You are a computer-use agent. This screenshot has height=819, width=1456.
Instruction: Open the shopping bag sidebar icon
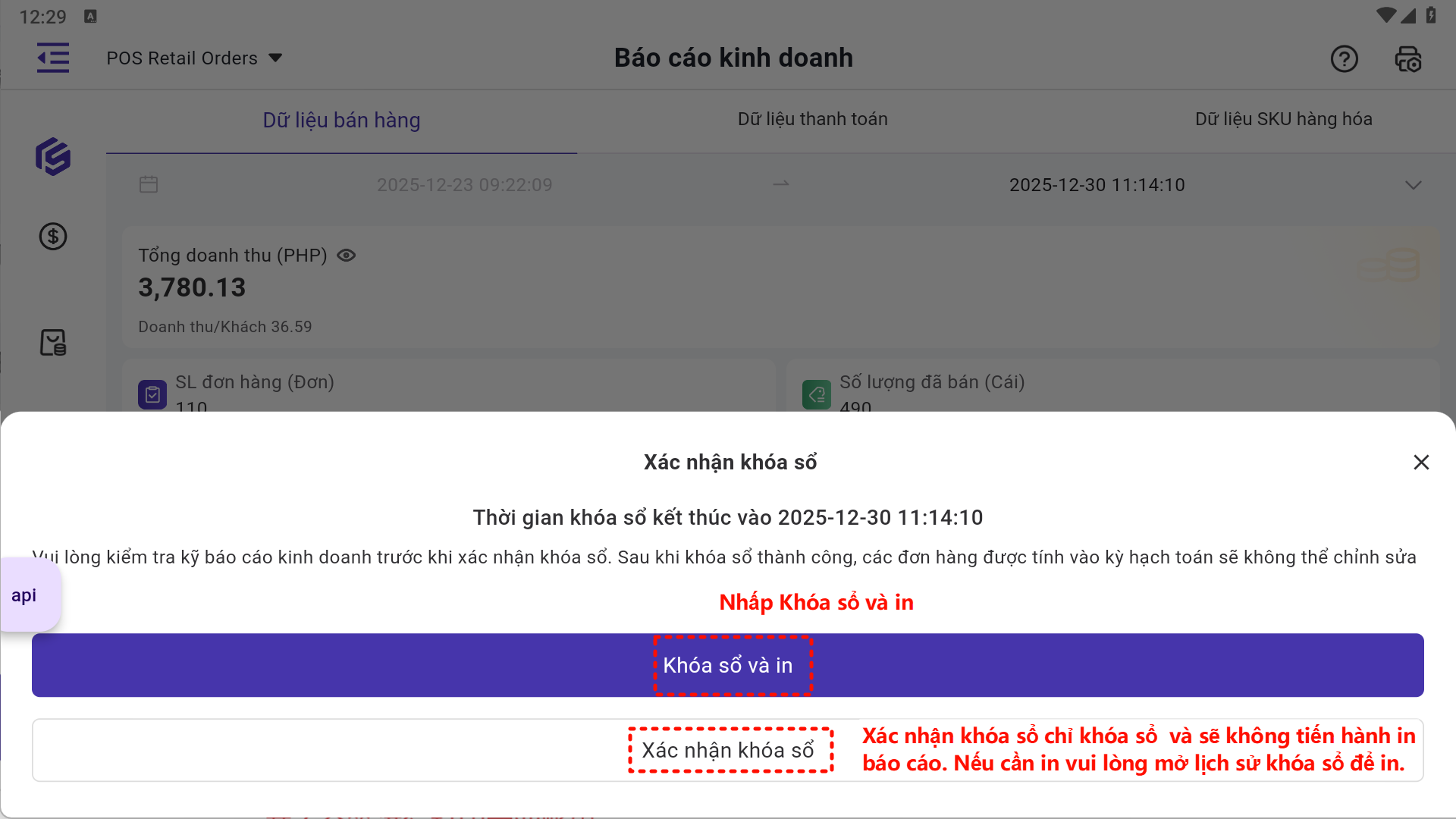[53, 343]
